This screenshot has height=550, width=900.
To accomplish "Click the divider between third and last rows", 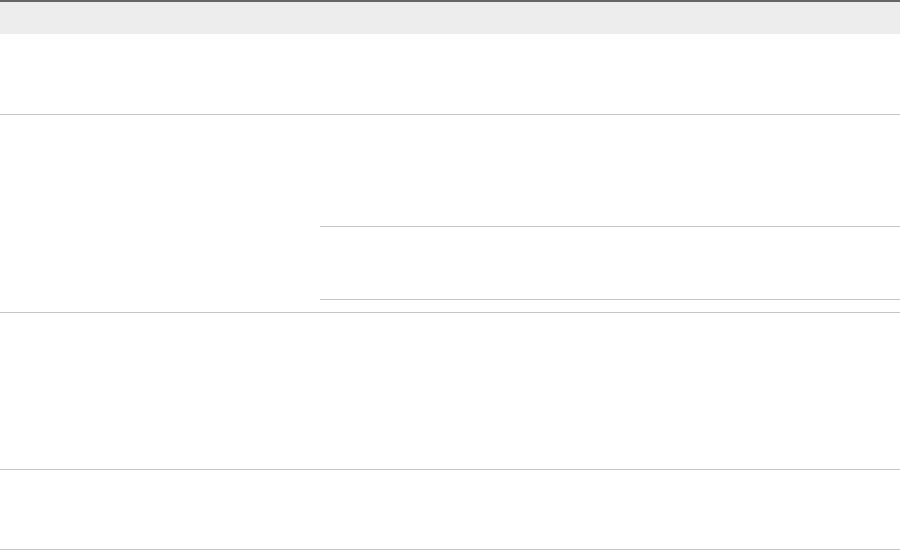I will [x=450, y=470].
